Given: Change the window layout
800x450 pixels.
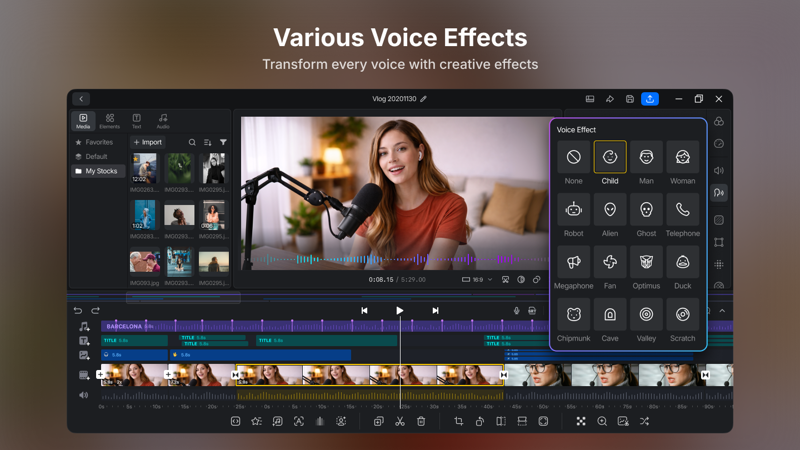Looking at the screenshot, I should [590, 99].
